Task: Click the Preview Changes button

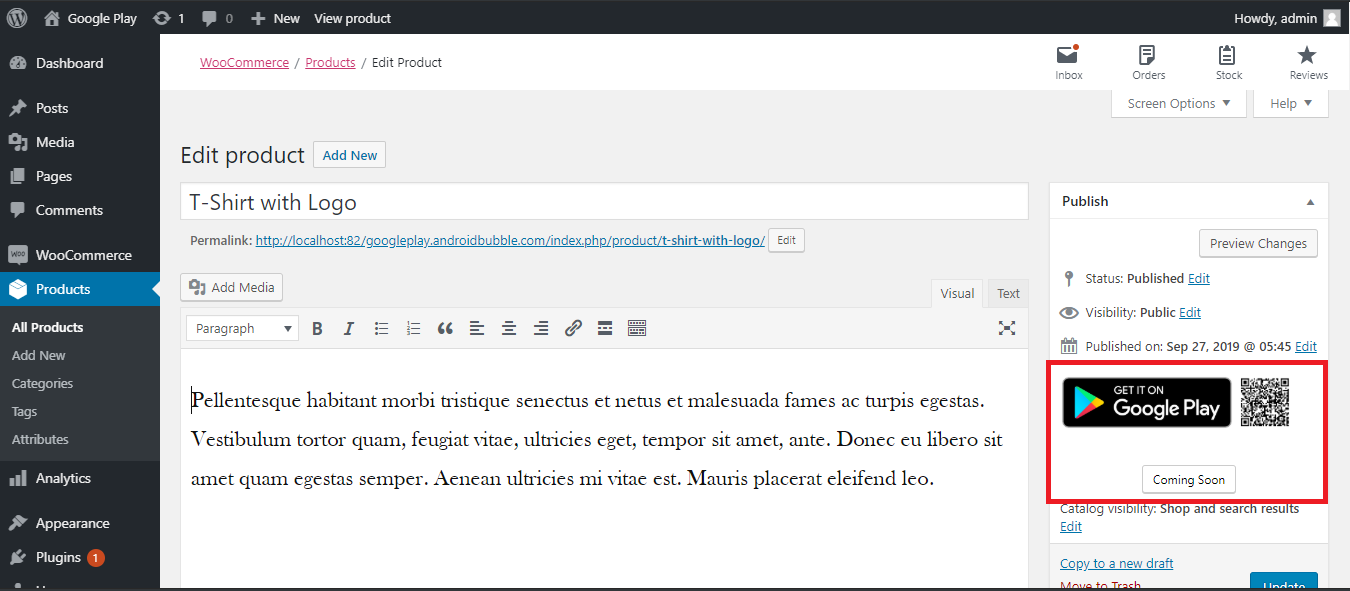Action: click(x=1258, y=243)
